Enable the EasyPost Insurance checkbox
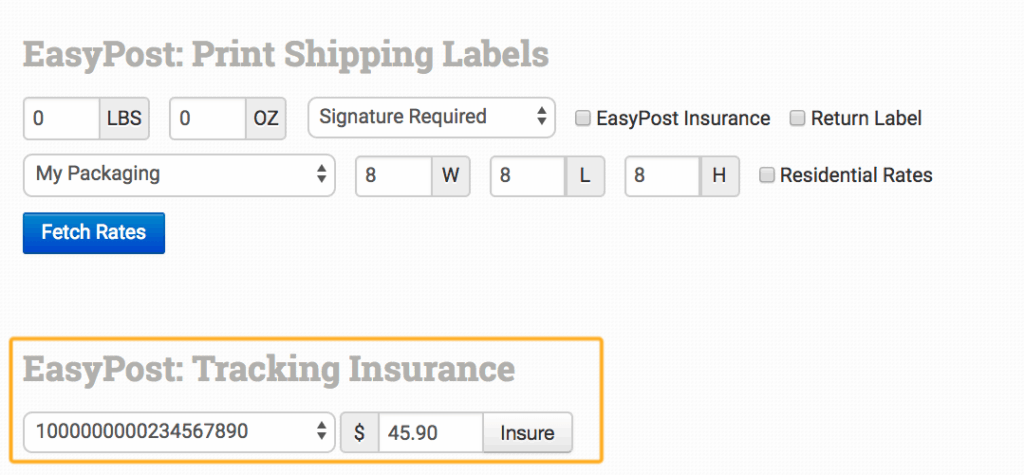 pos(583,118)
